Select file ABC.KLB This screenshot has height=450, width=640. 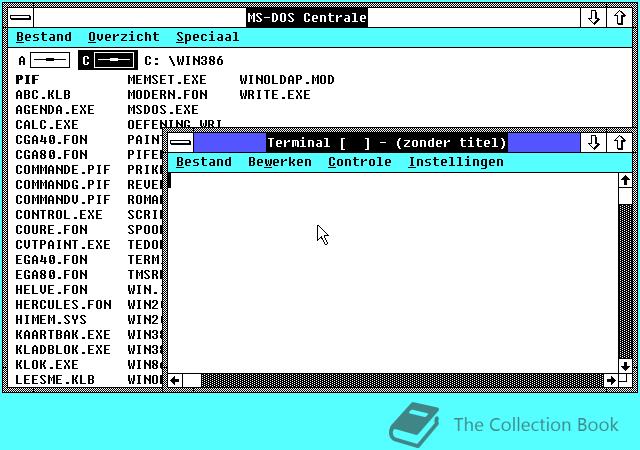click(x=43, y=95)
